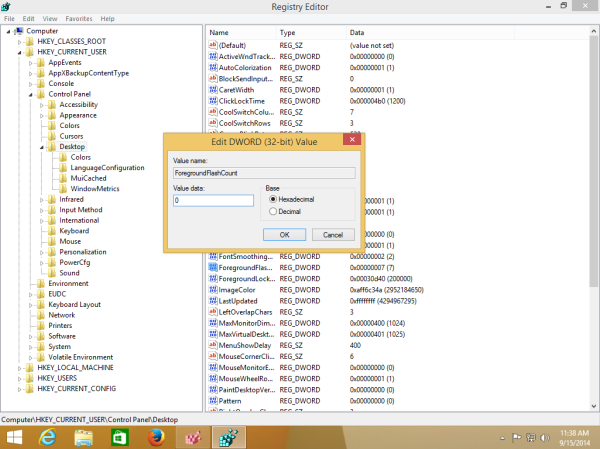
Task: Select the Mouse folder icon
Action: (x=52, y=242)
